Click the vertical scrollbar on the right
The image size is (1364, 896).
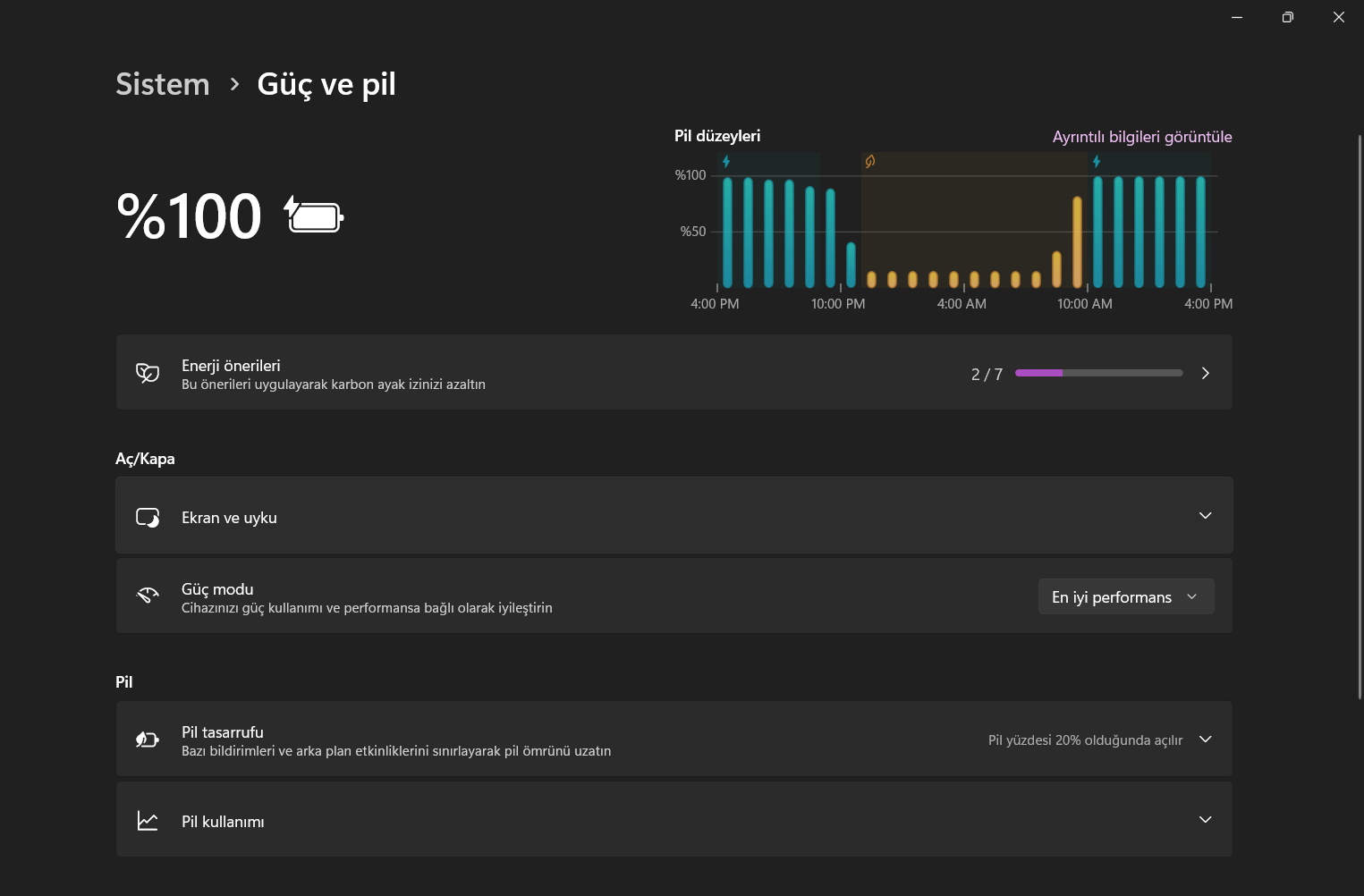click(1360, 417)
